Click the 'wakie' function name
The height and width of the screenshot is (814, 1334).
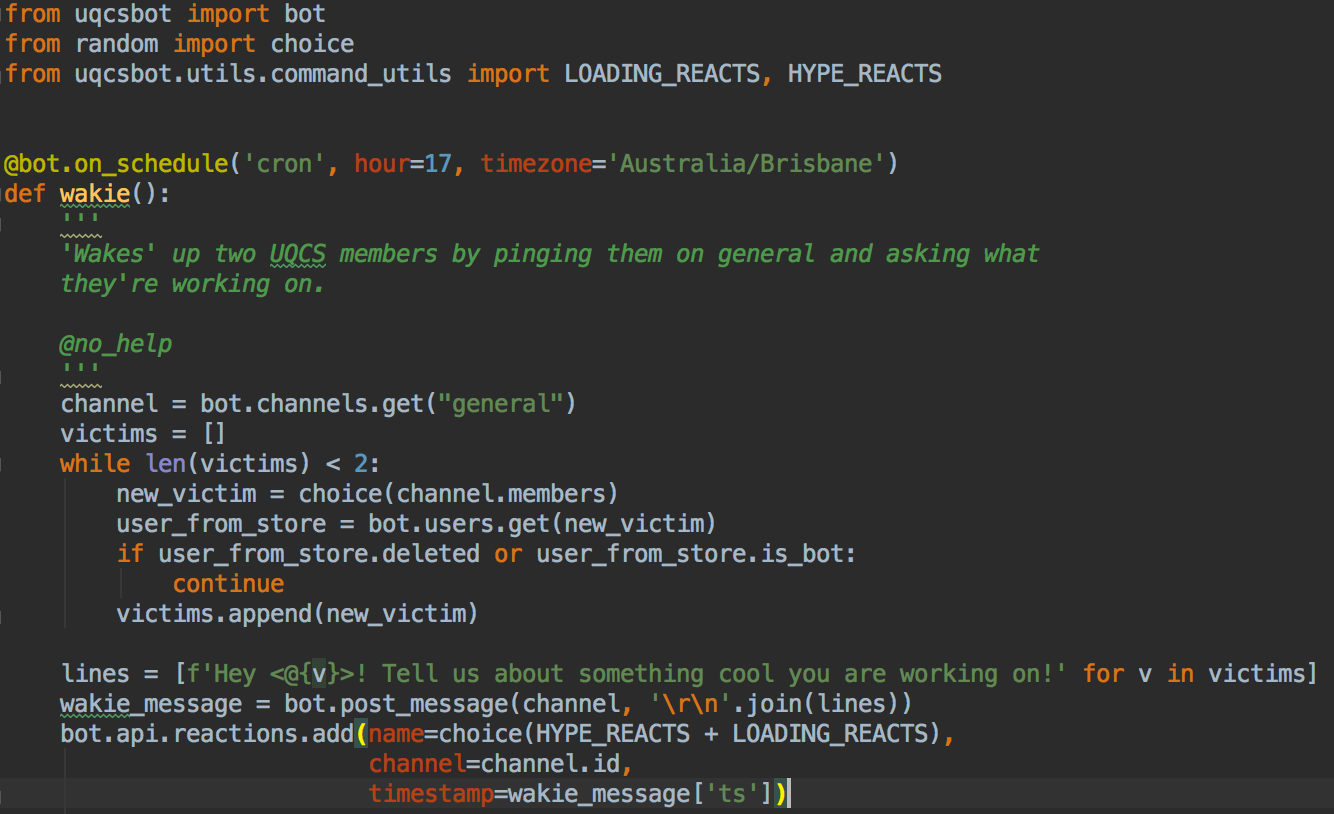(x=95, y=194)
